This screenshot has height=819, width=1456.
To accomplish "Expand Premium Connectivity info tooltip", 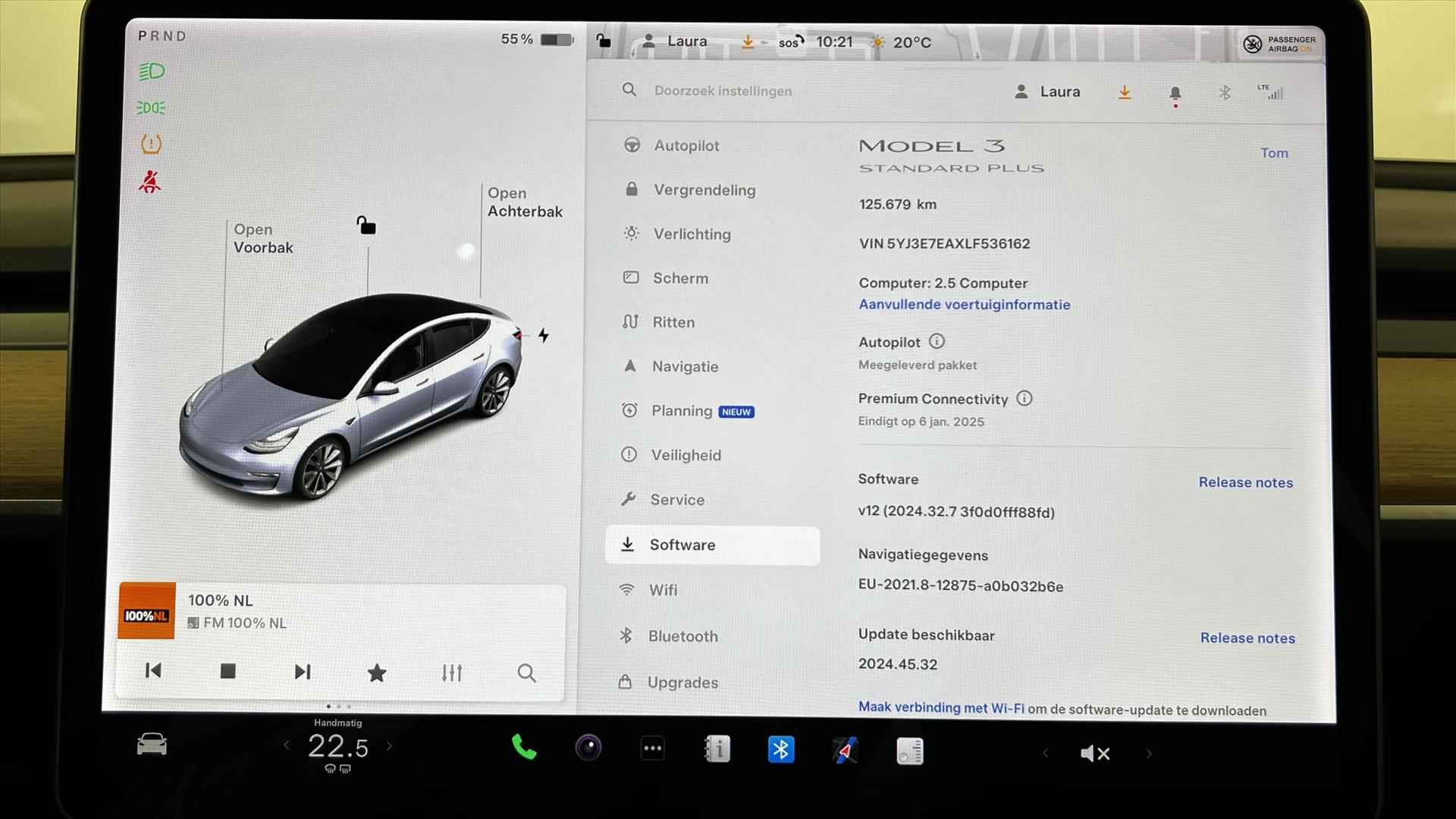I will 1025,398.
